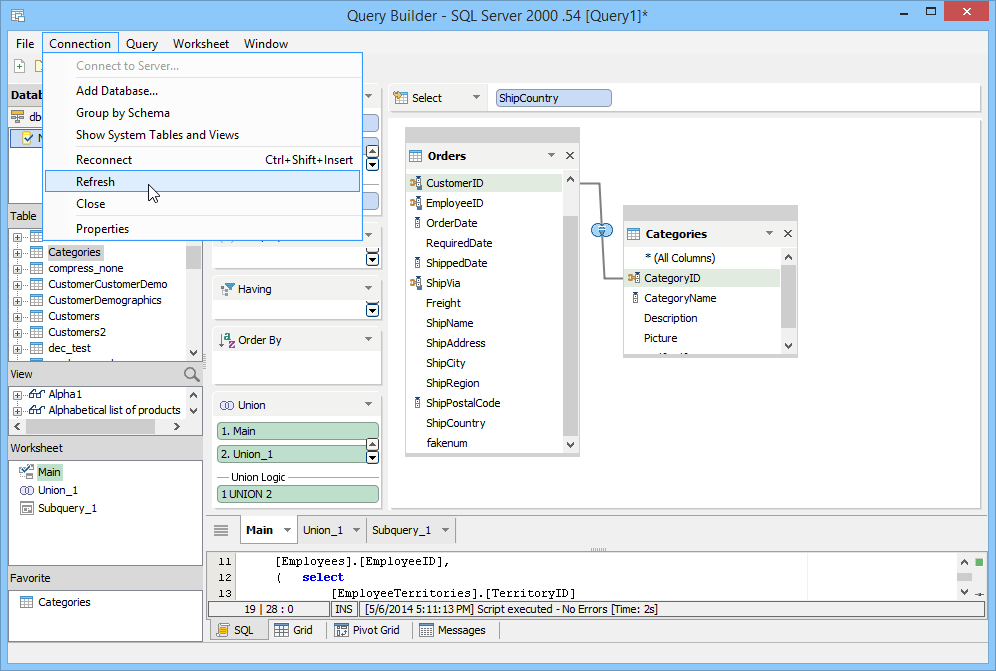This screenshot has height=671, width=996.
Task: Click the Union overlapping circles icon
Action: [x=227, y=405]
